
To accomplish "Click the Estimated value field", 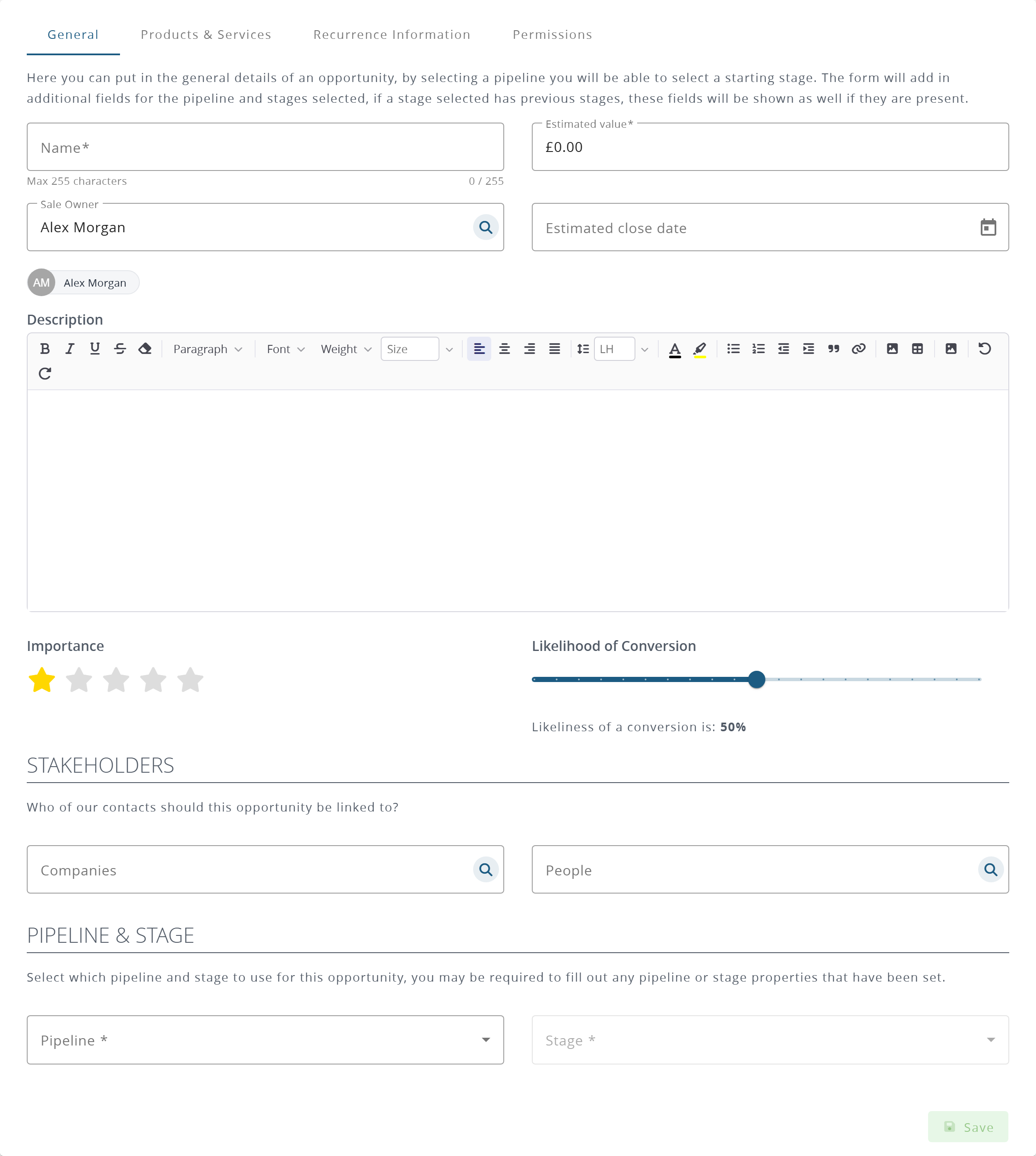I will (x=770, y=147).
